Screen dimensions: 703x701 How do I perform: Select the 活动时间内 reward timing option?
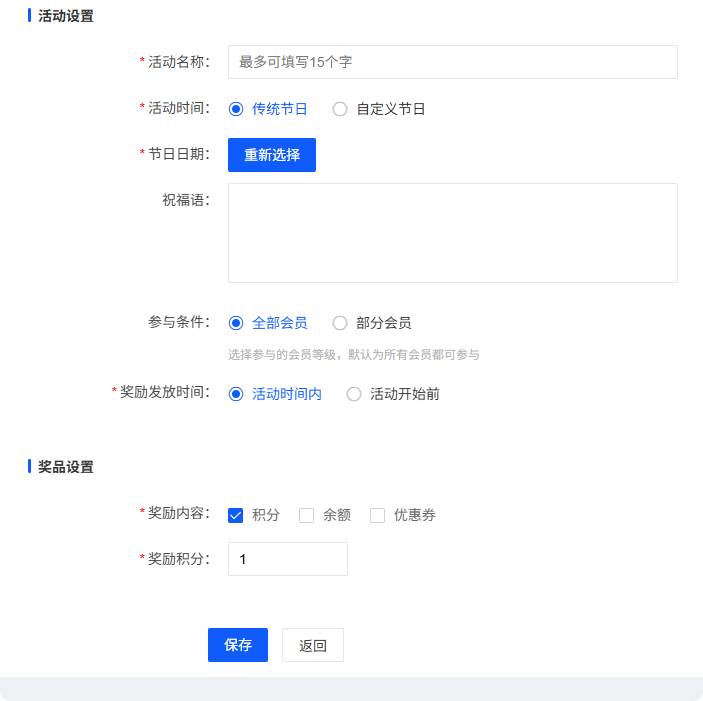(237, 394)
